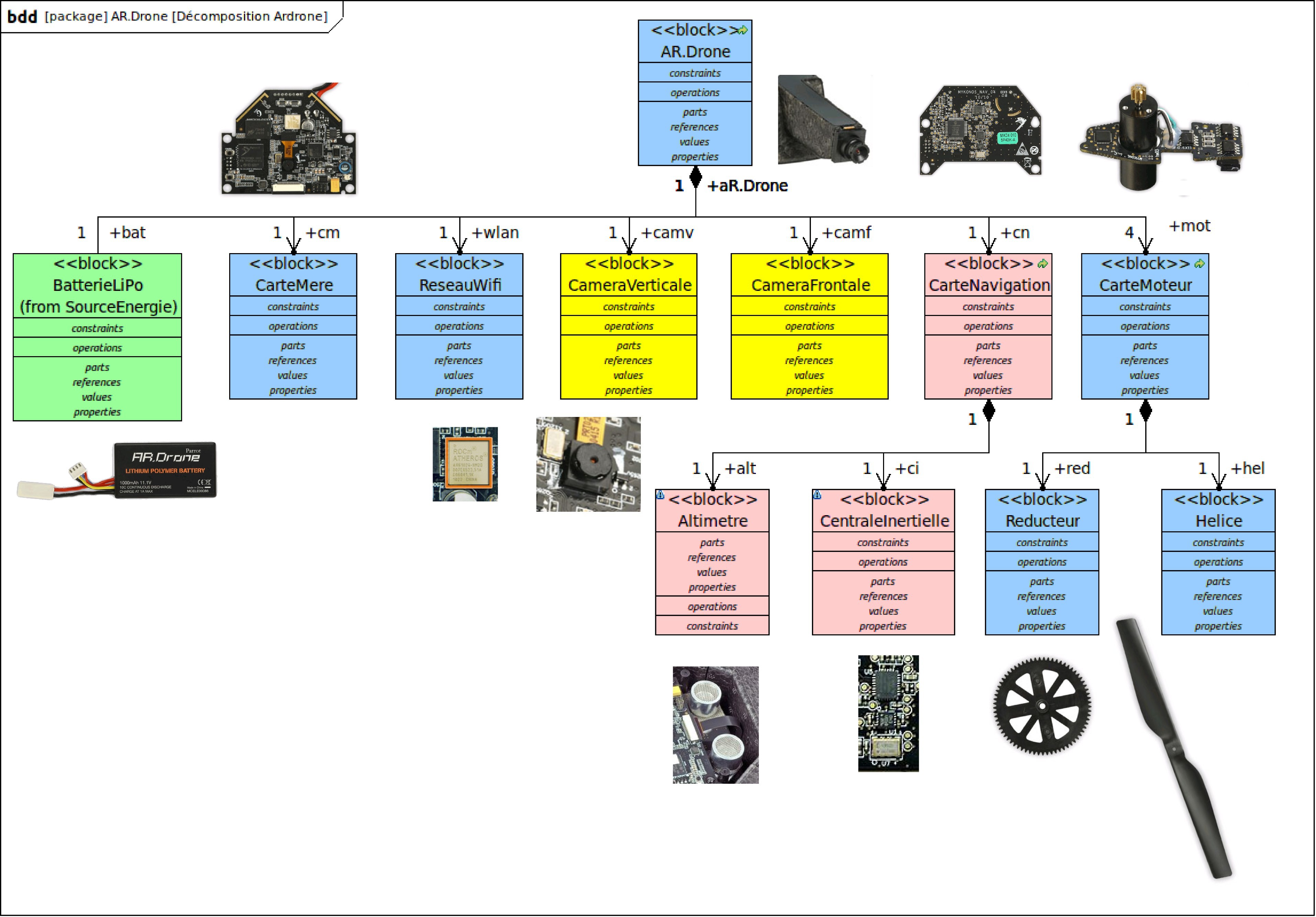Click the +aR.Drone role label
1316x917 pixels.
(x=747, y=185)
